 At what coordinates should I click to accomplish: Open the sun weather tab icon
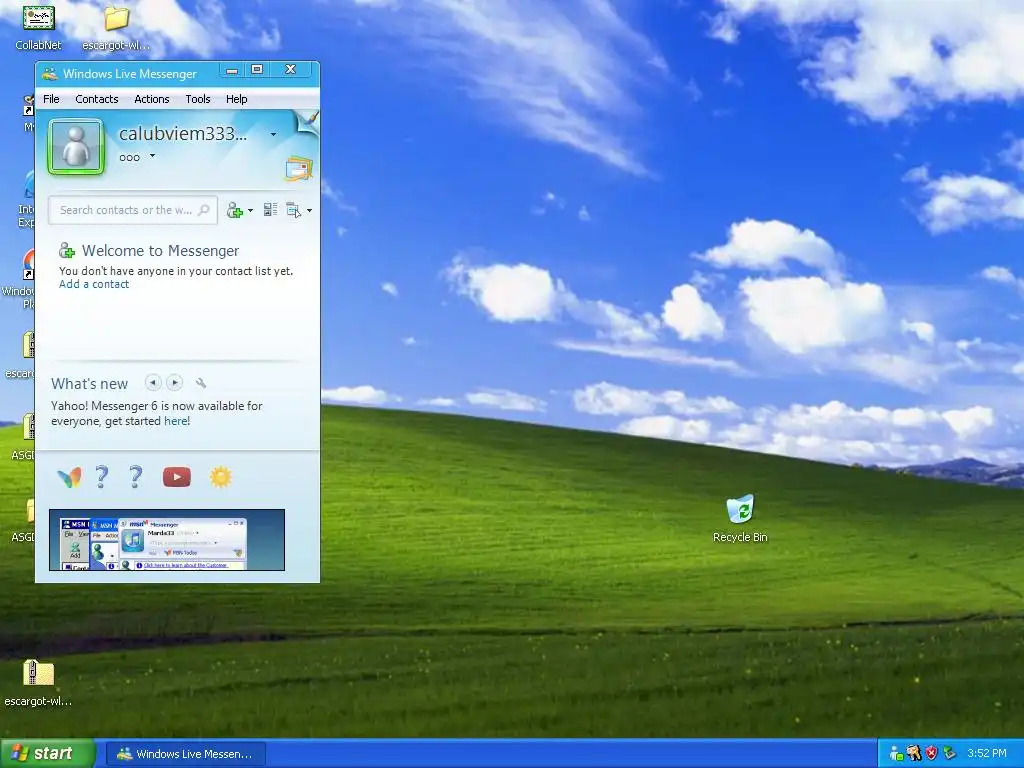[221, 477]
